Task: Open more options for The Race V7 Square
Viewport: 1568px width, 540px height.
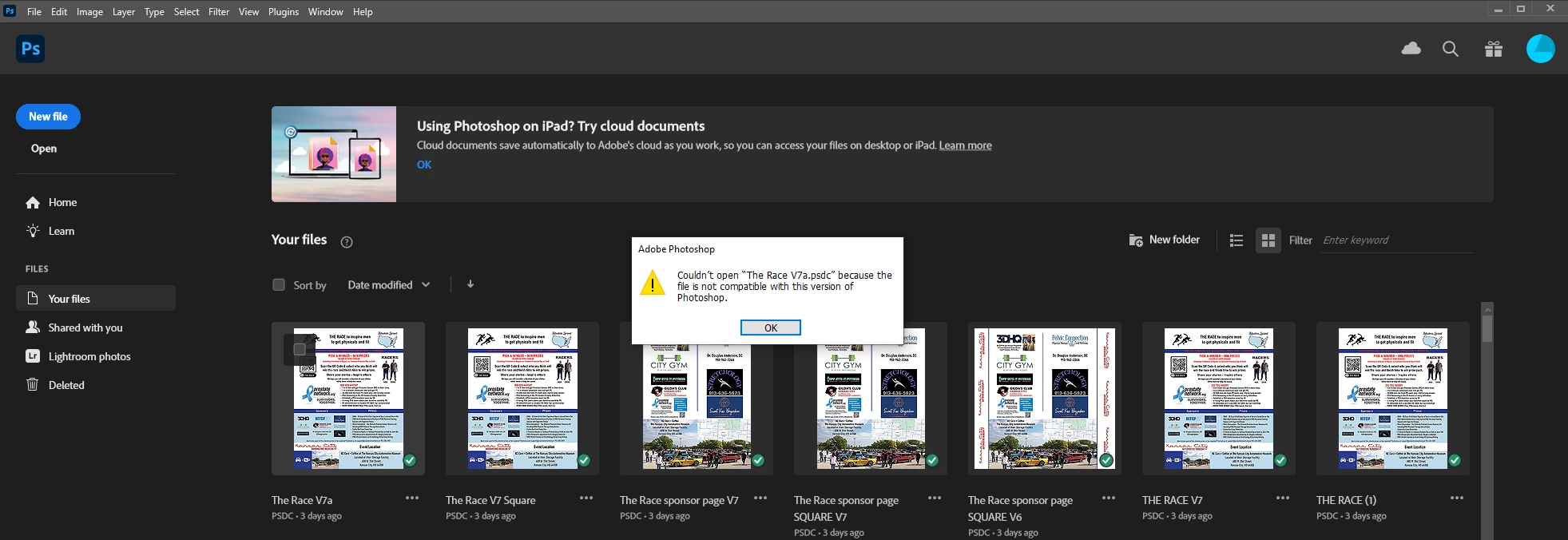Action: pyautogui.click(x=586, y=498)
